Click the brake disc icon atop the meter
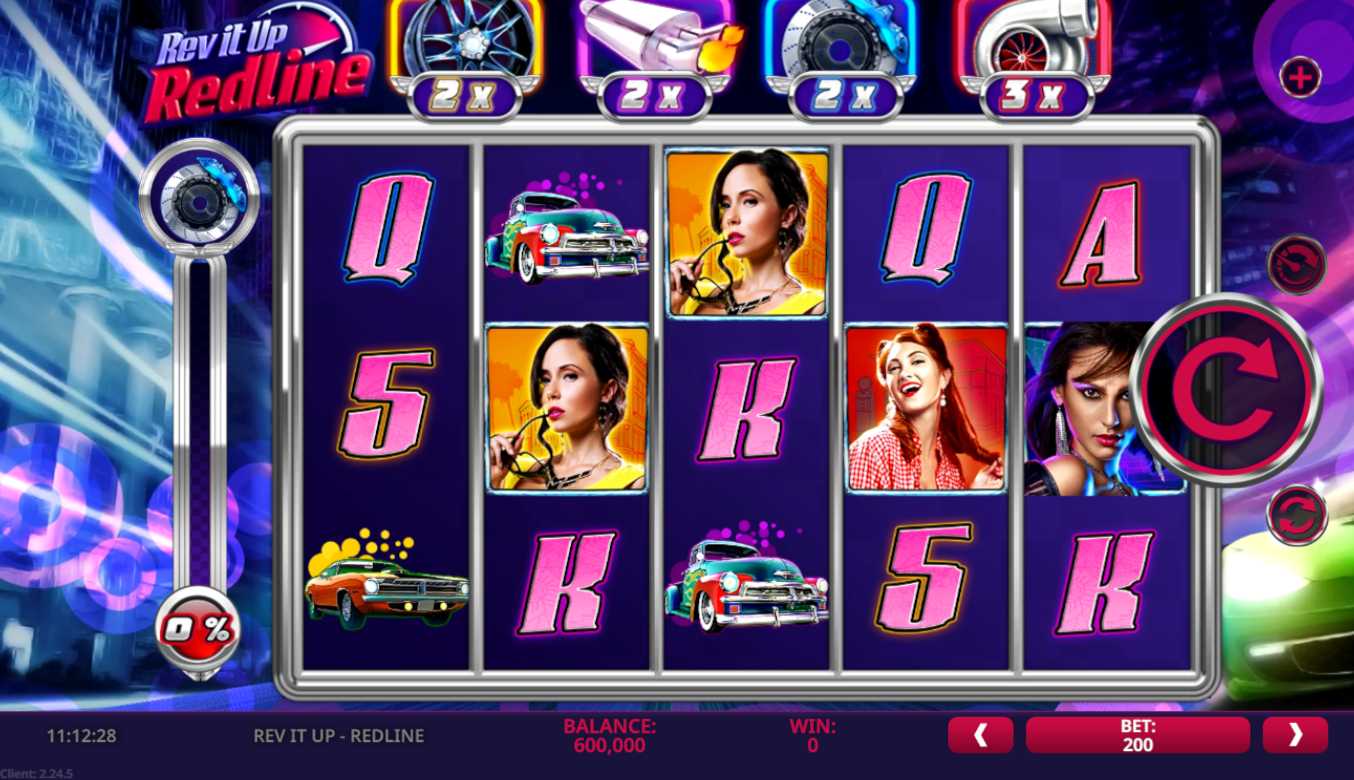The height and width of the screenshot is (780, 1354). [x=199, y=198]
